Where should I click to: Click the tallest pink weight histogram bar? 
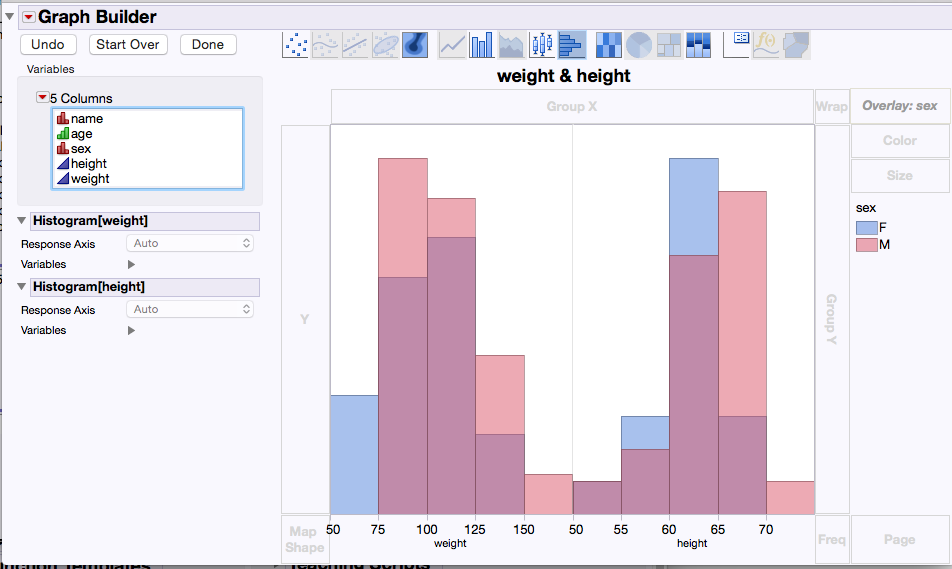pos(403,217)
